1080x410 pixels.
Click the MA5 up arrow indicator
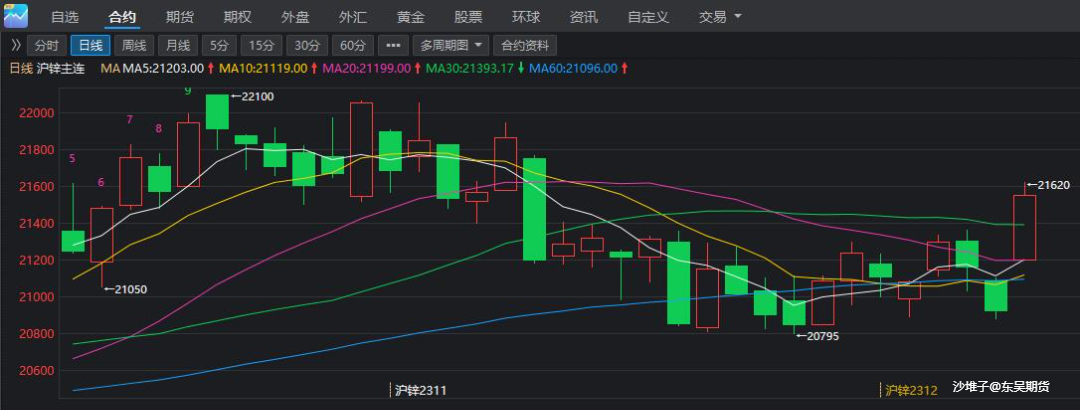click(210, 68)
